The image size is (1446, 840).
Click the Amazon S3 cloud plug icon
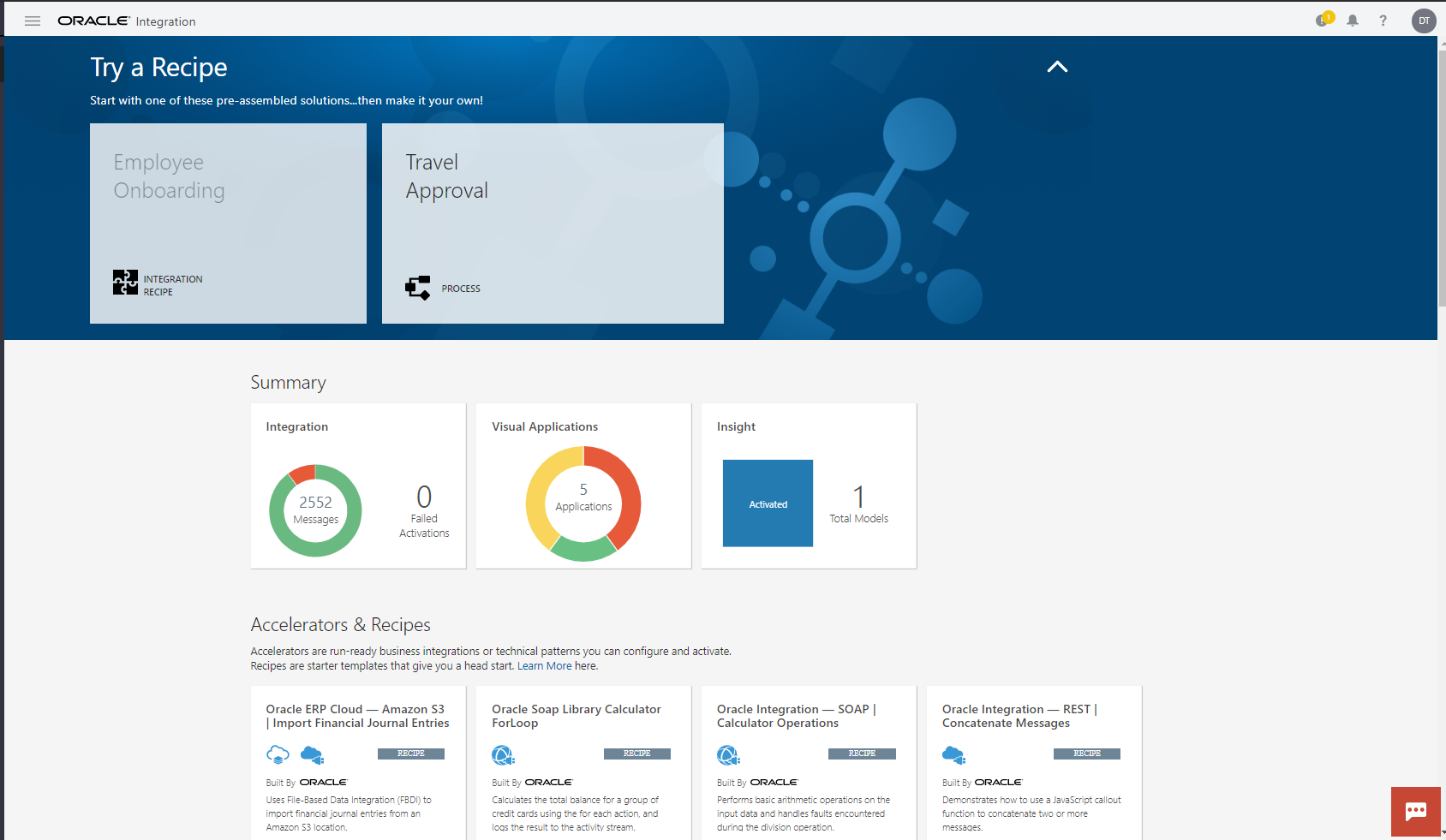312,755
